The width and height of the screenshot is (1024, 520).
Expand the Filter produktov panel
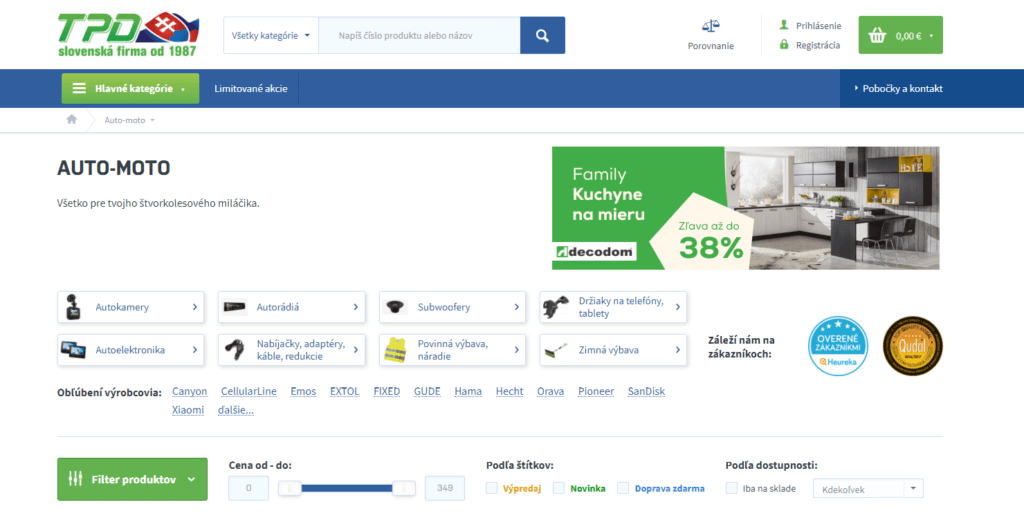(x=132, y=479)
